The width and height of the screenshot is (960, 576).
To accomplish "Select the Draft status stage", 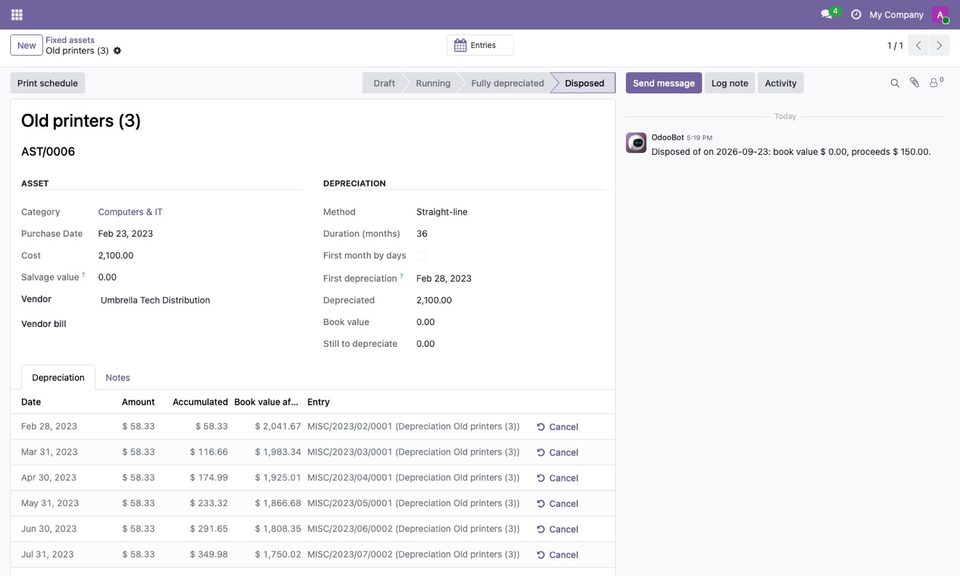I will click(x=384, y=83).
